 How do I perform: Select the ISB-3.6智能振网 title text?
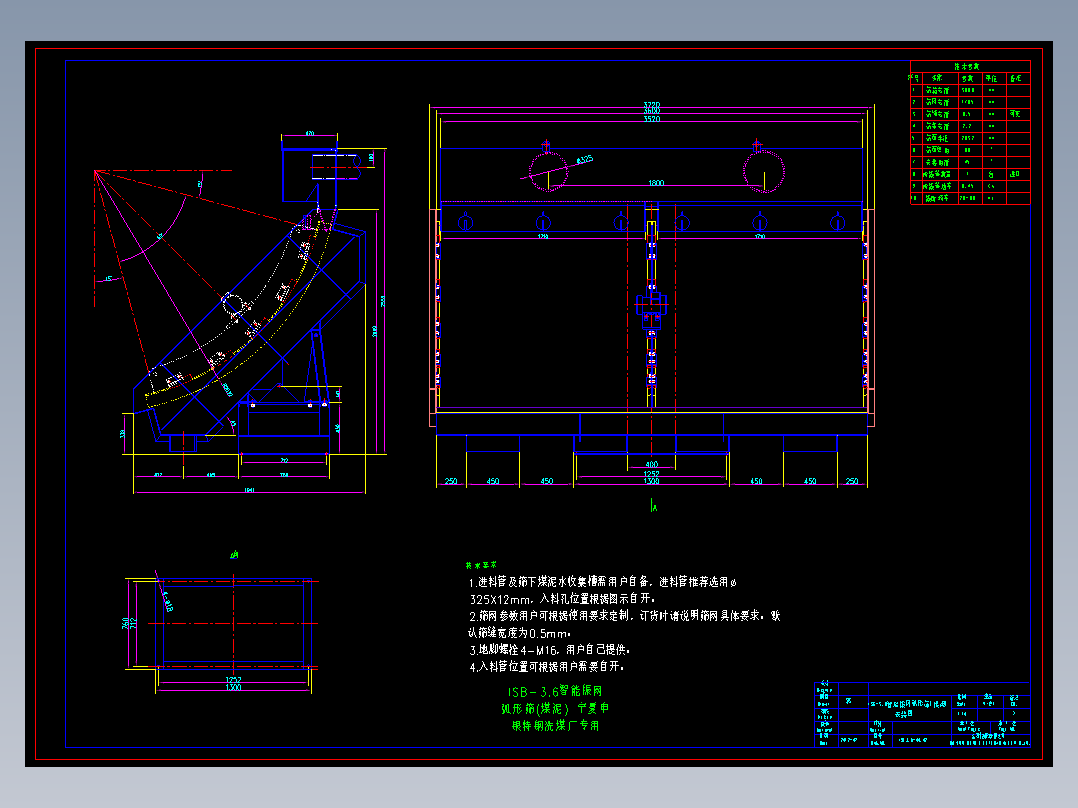click(x=555, y=691)
